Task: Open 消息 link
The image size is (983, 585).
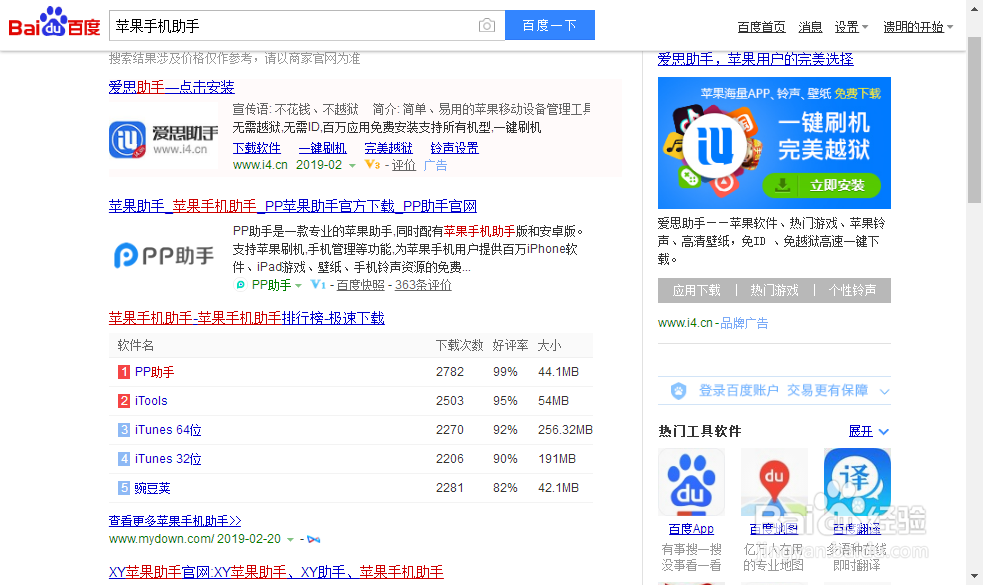Action: tap(810, 27)
